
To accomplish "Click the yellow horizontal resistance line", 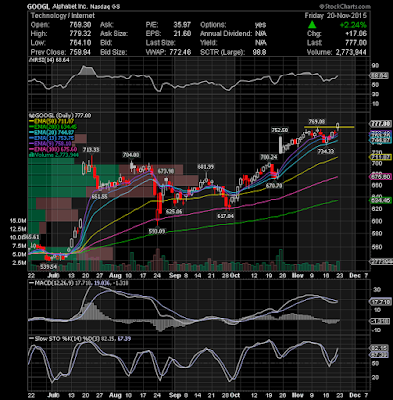I will (x=329, y=127).
